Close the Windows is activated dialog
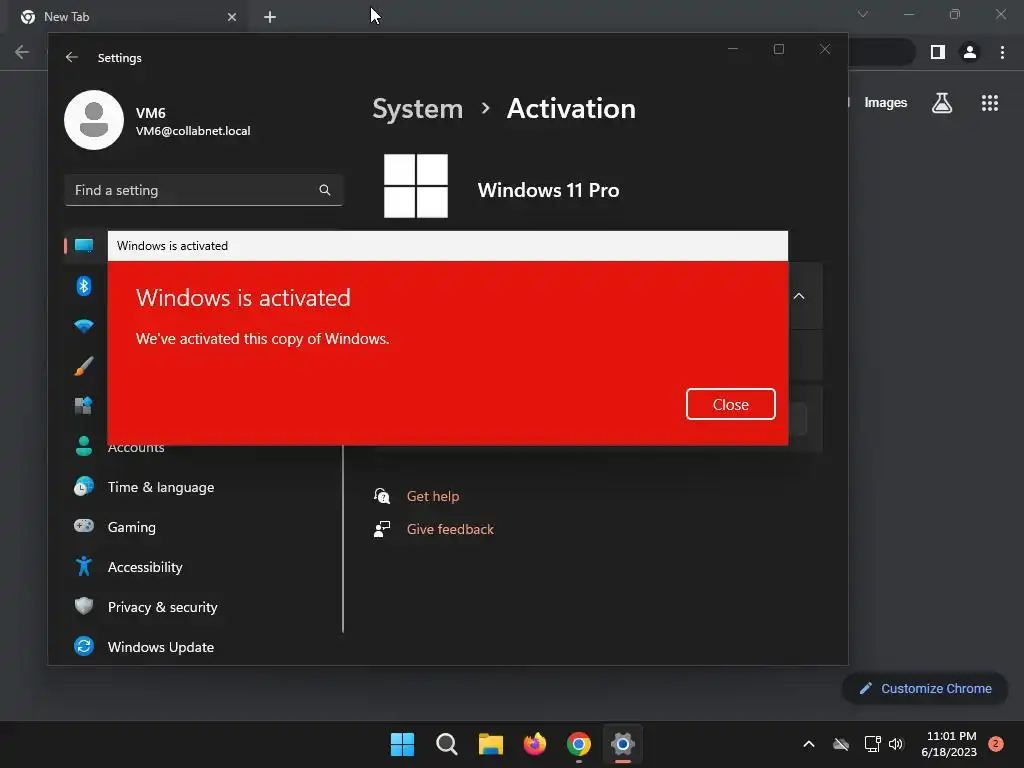1024x768 pixels. 730,404
